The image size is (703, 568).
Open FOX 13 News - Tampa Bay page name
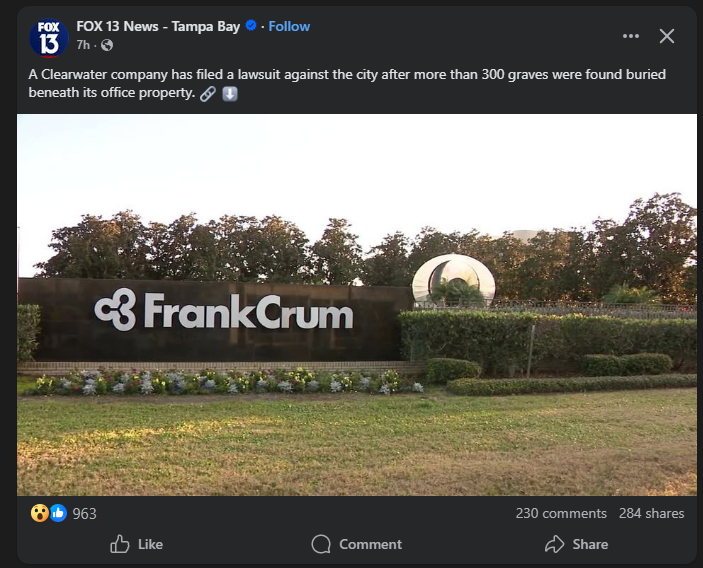(158, 26)
